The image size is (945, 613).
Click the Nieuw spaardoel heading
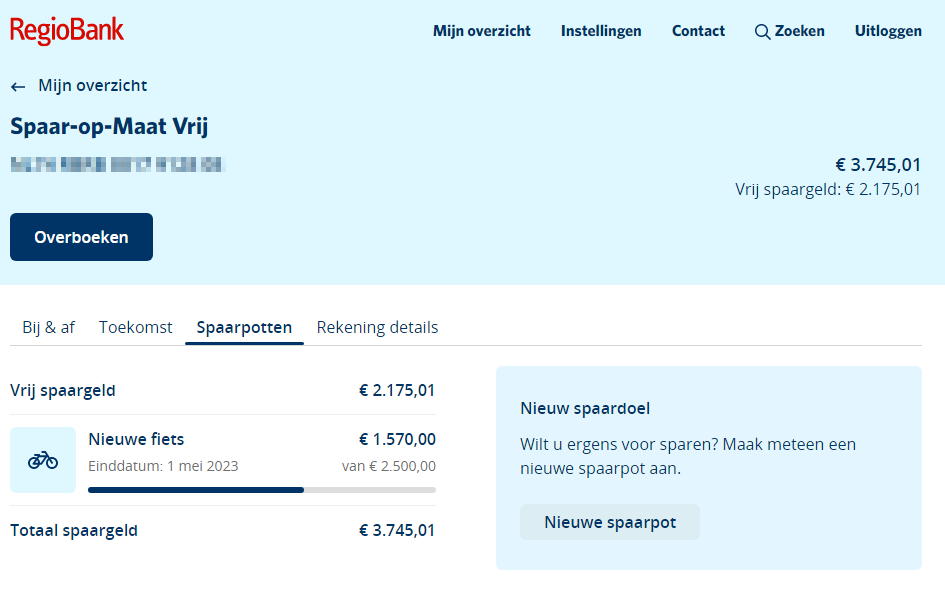586,408
